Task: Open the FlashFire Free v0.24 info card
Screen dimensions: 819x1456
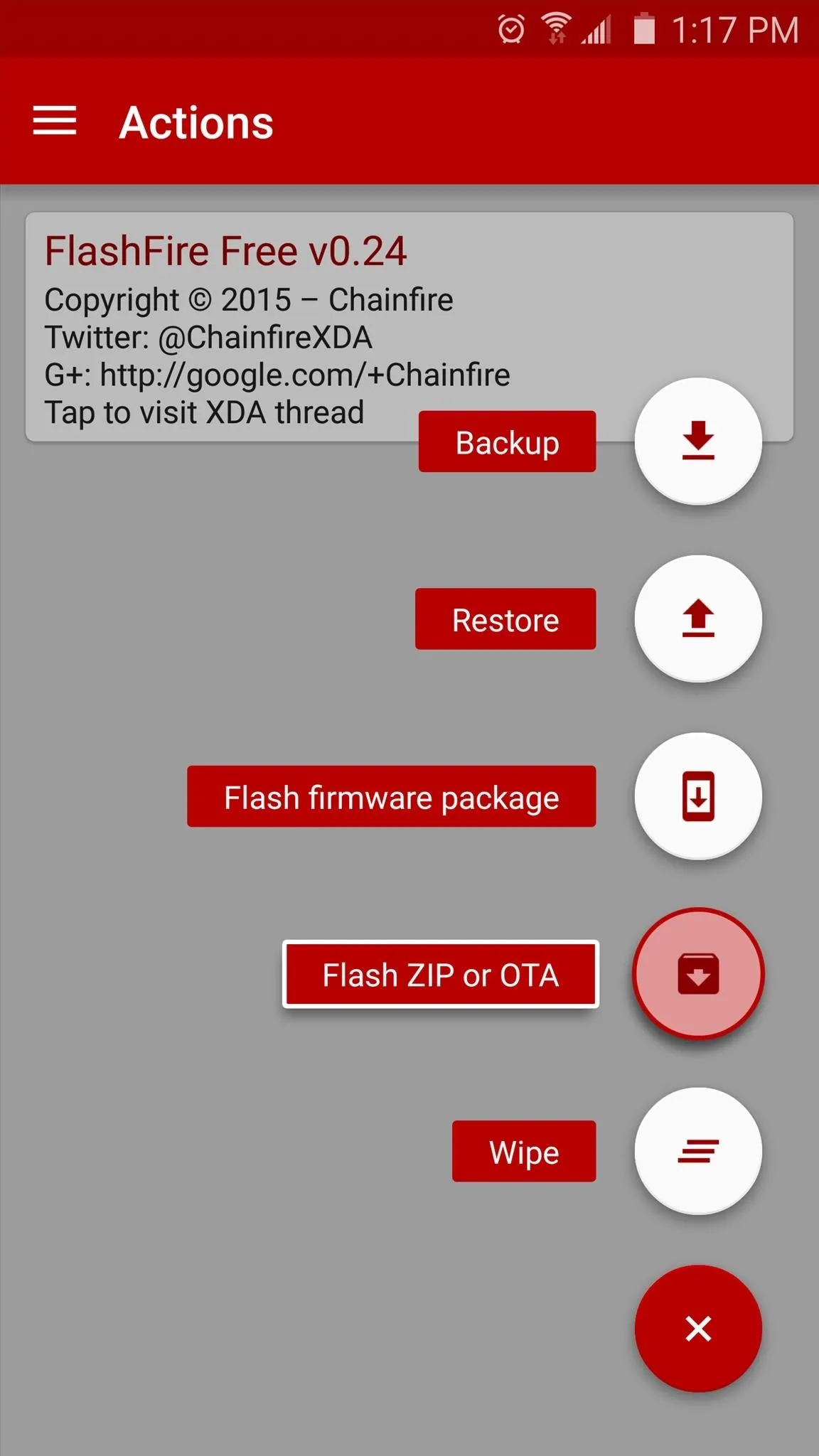Action: tap(409, 327)
